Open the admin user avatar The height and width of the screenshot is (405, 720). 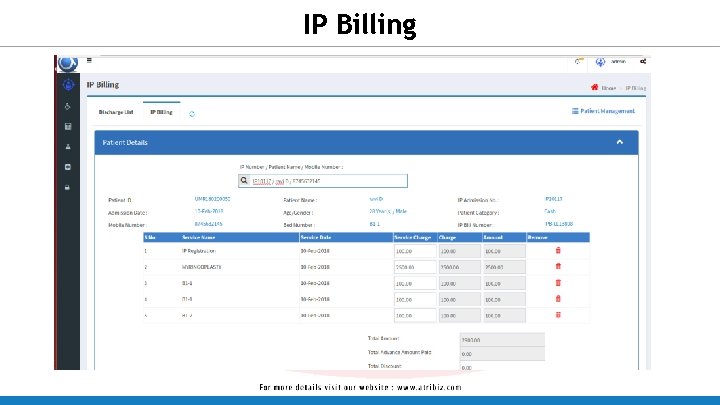pyautogui.click(x=600, y=62)
